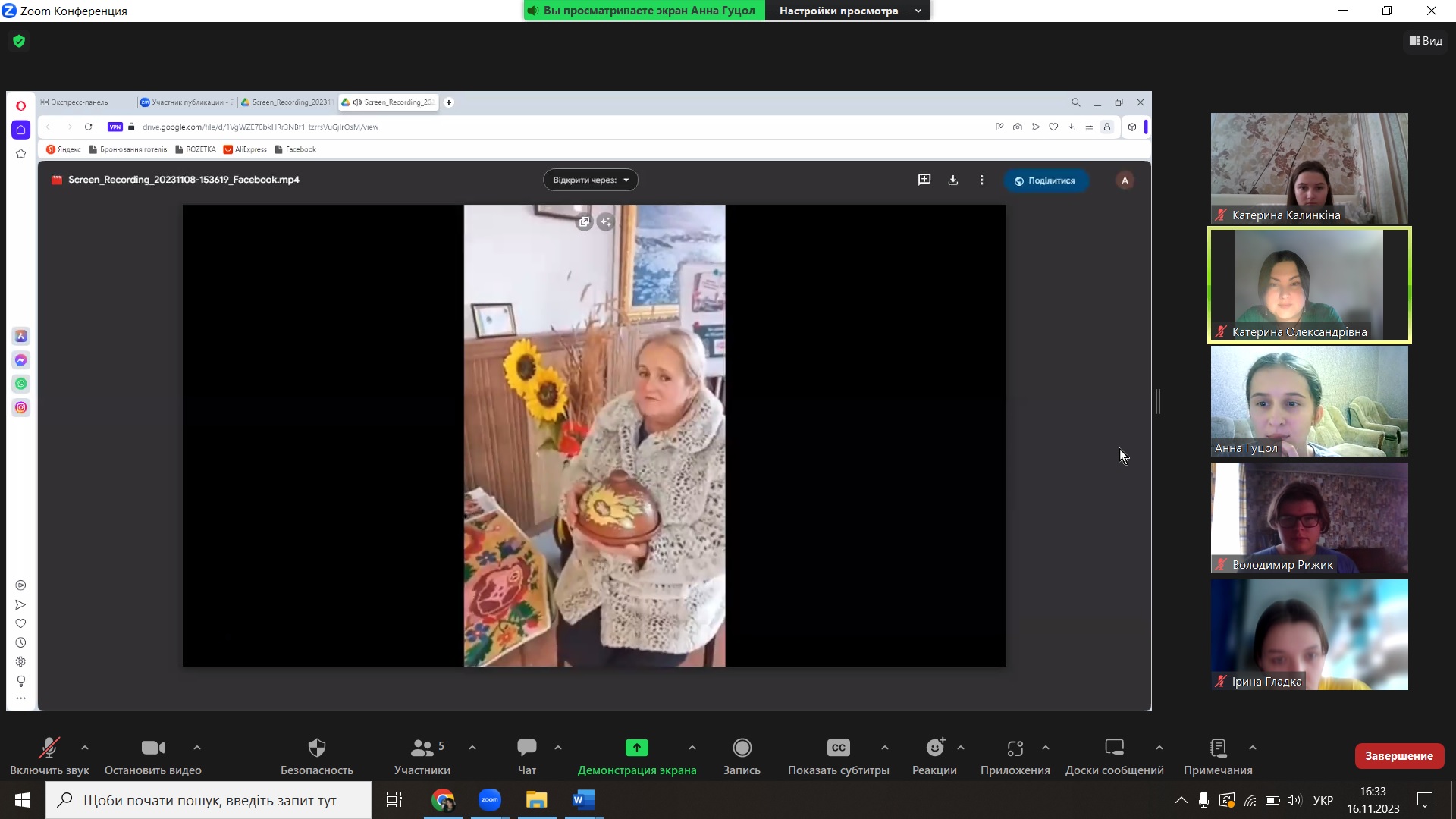Open the Примечания notes icon

[x=1218, y=748]
